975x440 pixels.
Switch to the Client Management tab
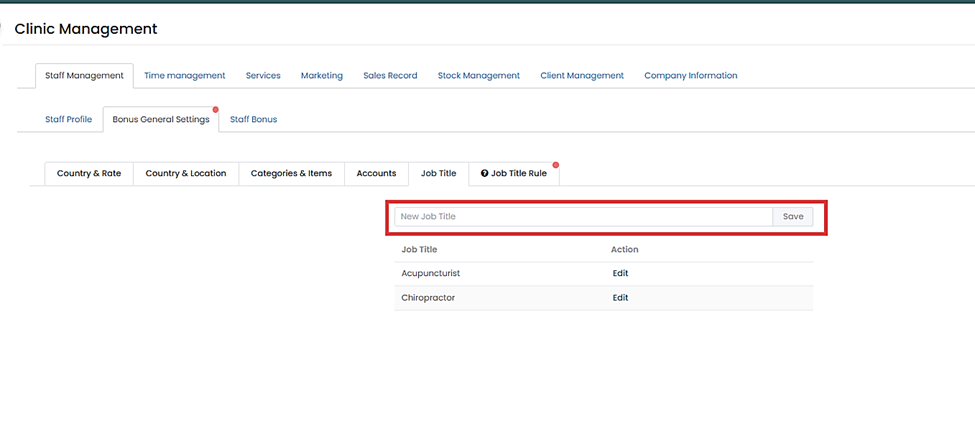[581, 76]
